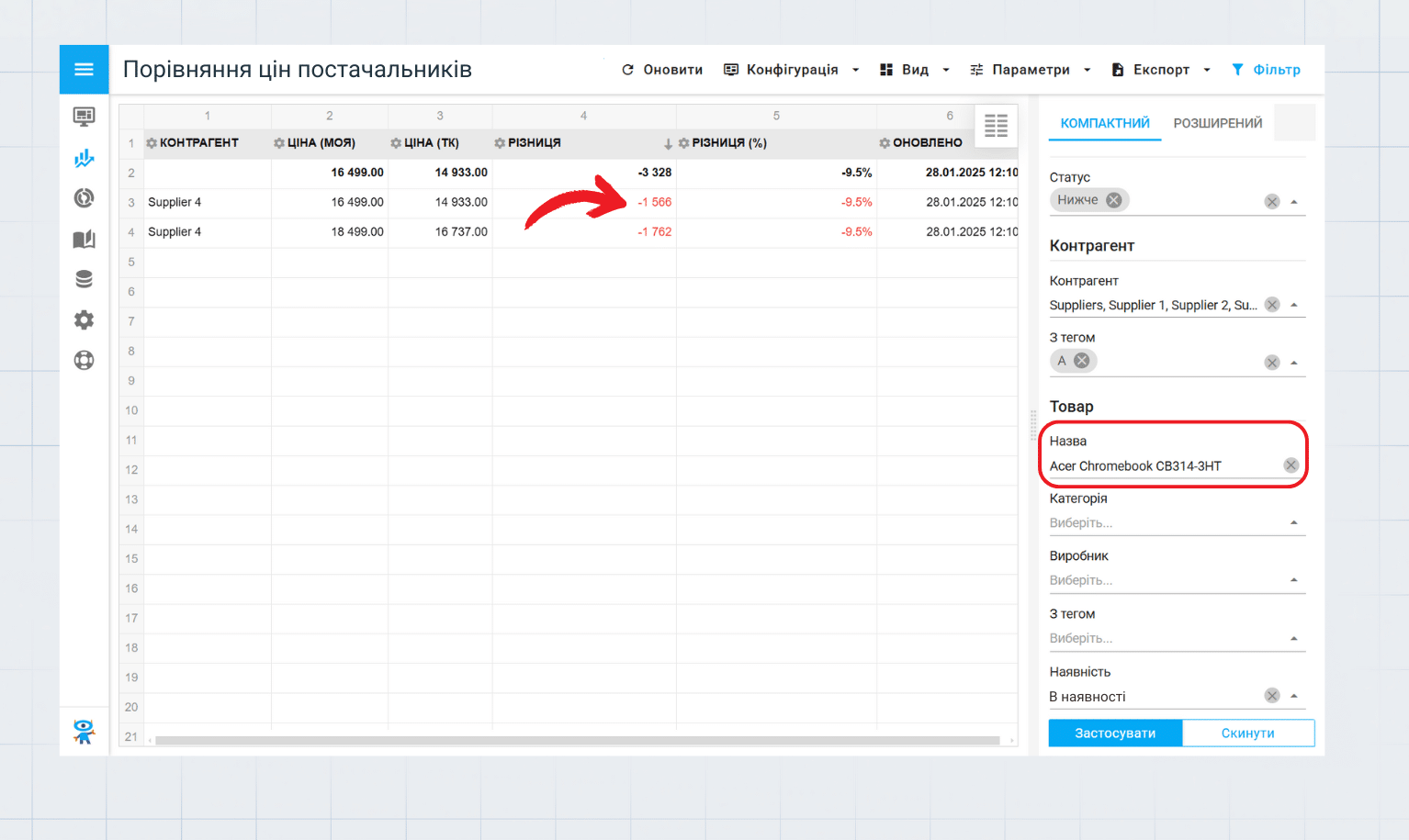Expand the Категорія dropdown

(1293, 523)
